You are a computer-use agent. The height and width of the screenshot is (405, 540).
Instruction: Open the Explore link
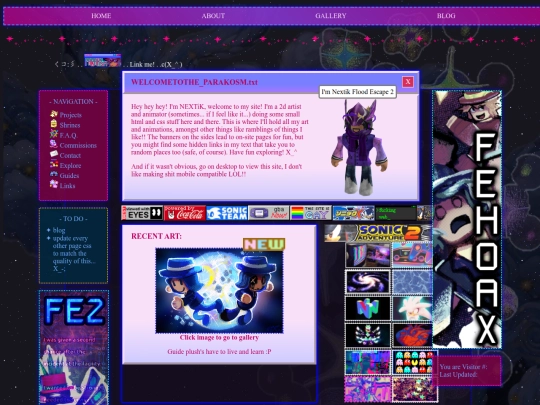click(x=70, y=166)
